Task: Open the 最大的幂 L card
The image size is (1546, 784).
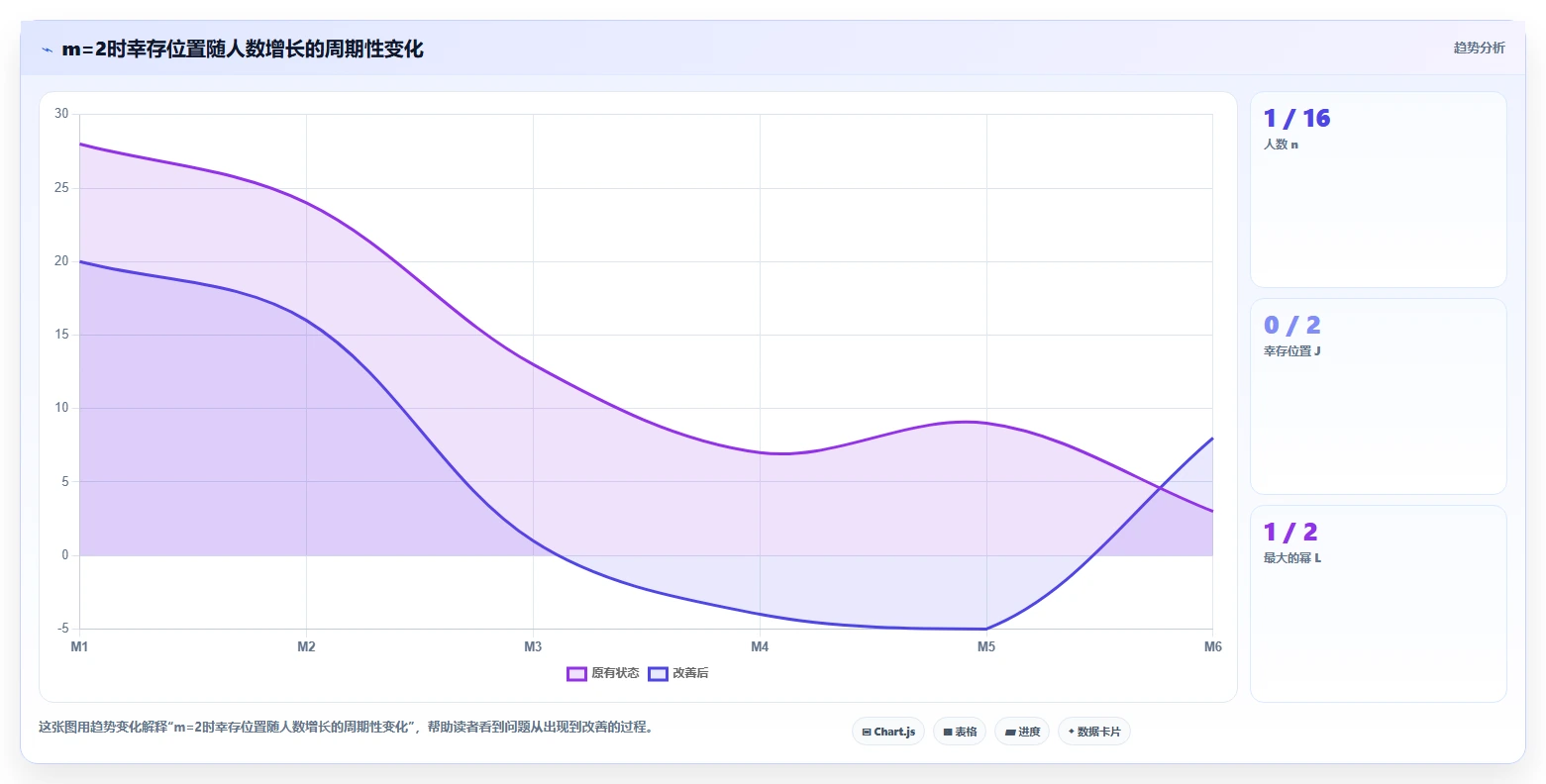Action: click(x=1378, y=604)
